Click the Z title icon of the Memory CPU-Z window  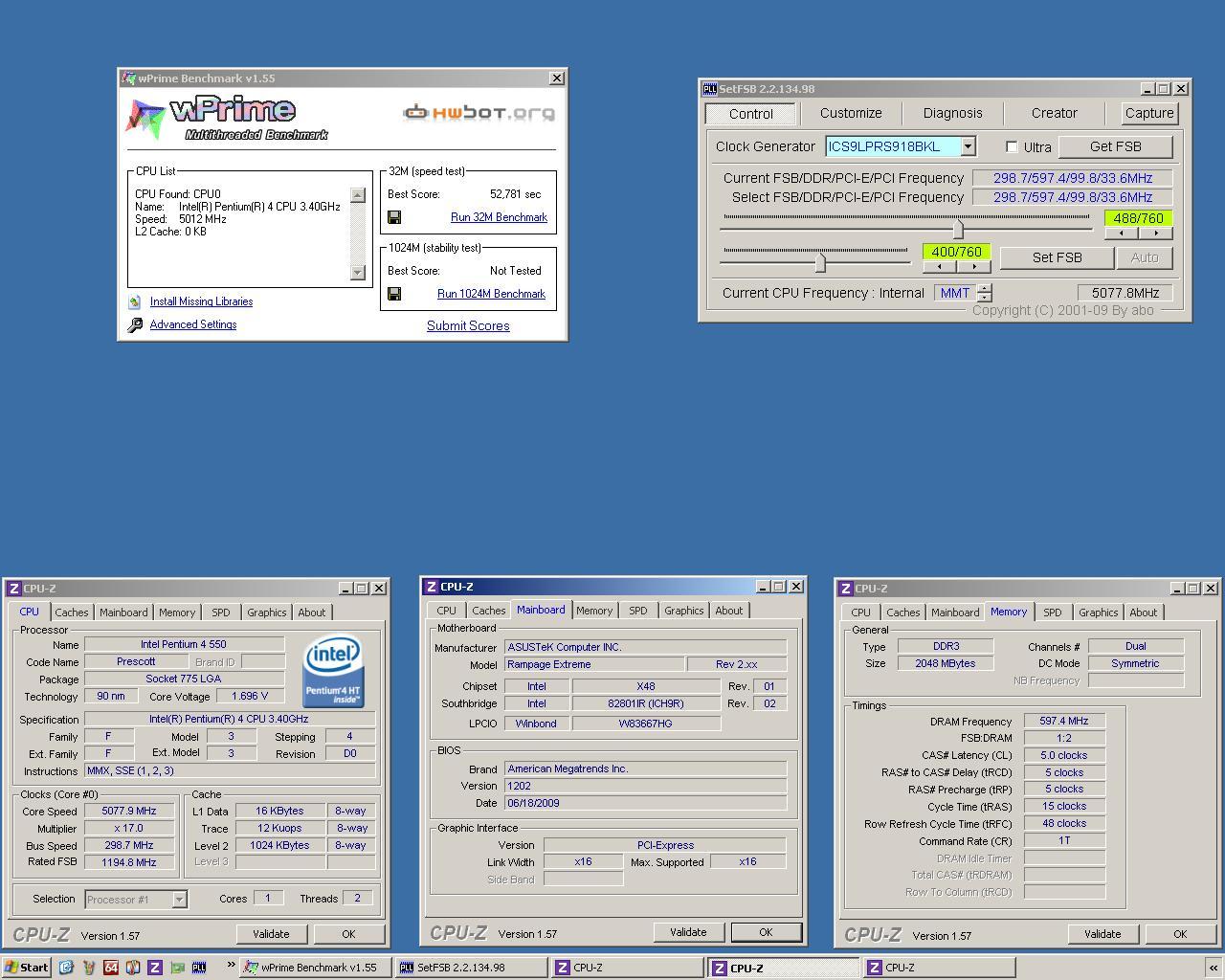tap(845, 589)
